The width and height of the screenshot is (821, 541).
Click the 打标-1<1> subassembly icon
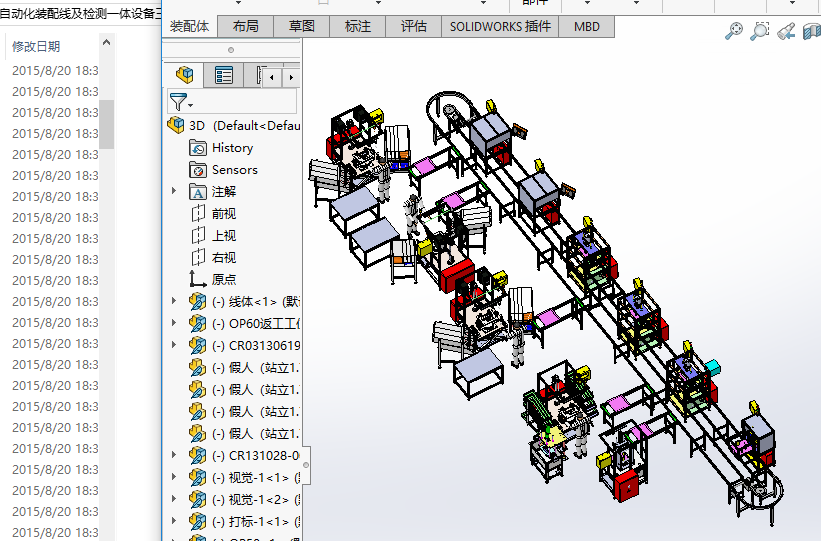[197, 522]
